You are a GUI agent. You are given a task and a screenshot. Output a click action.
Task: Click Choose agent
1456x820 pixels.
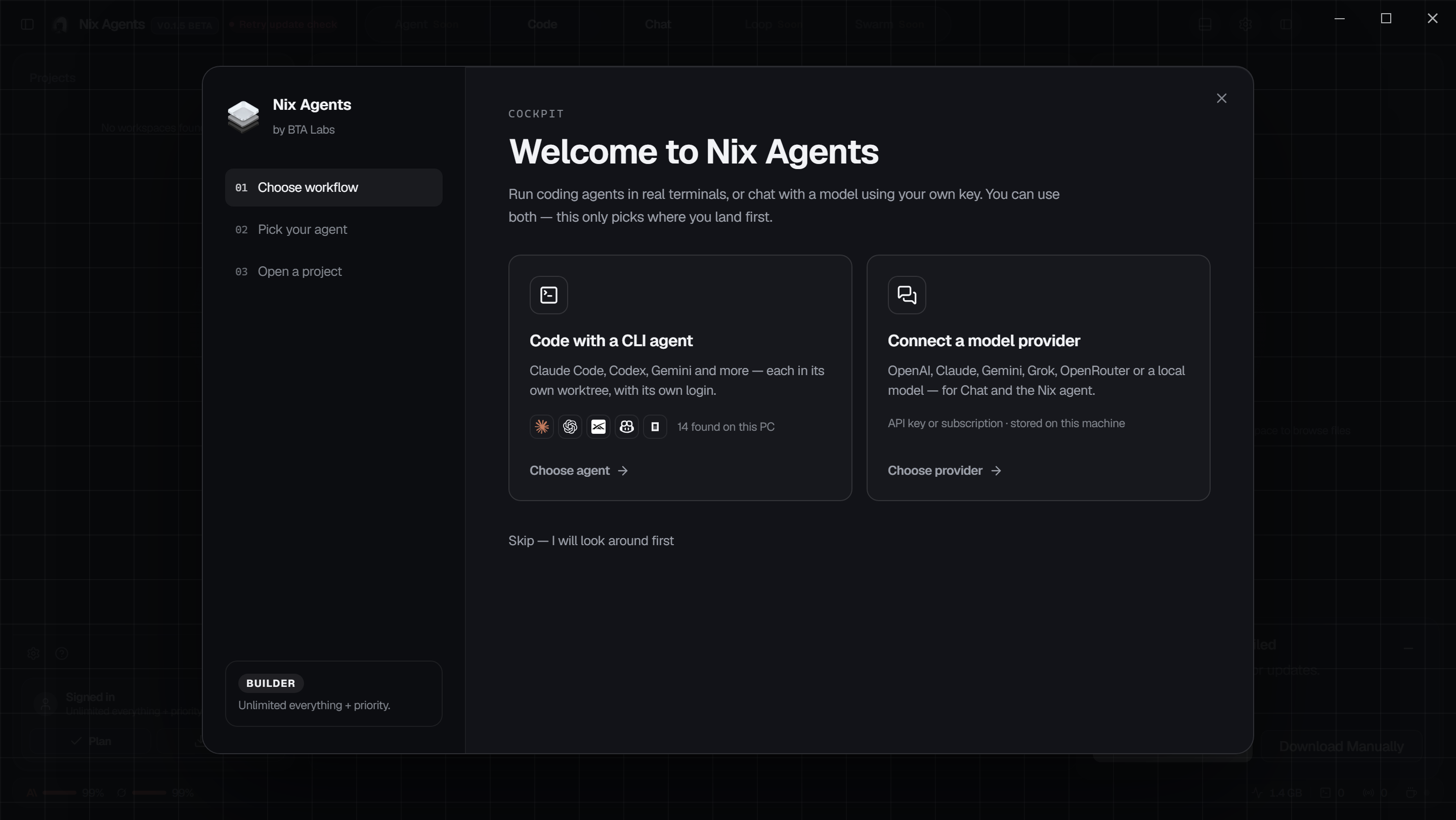click(x=569, y=471)
